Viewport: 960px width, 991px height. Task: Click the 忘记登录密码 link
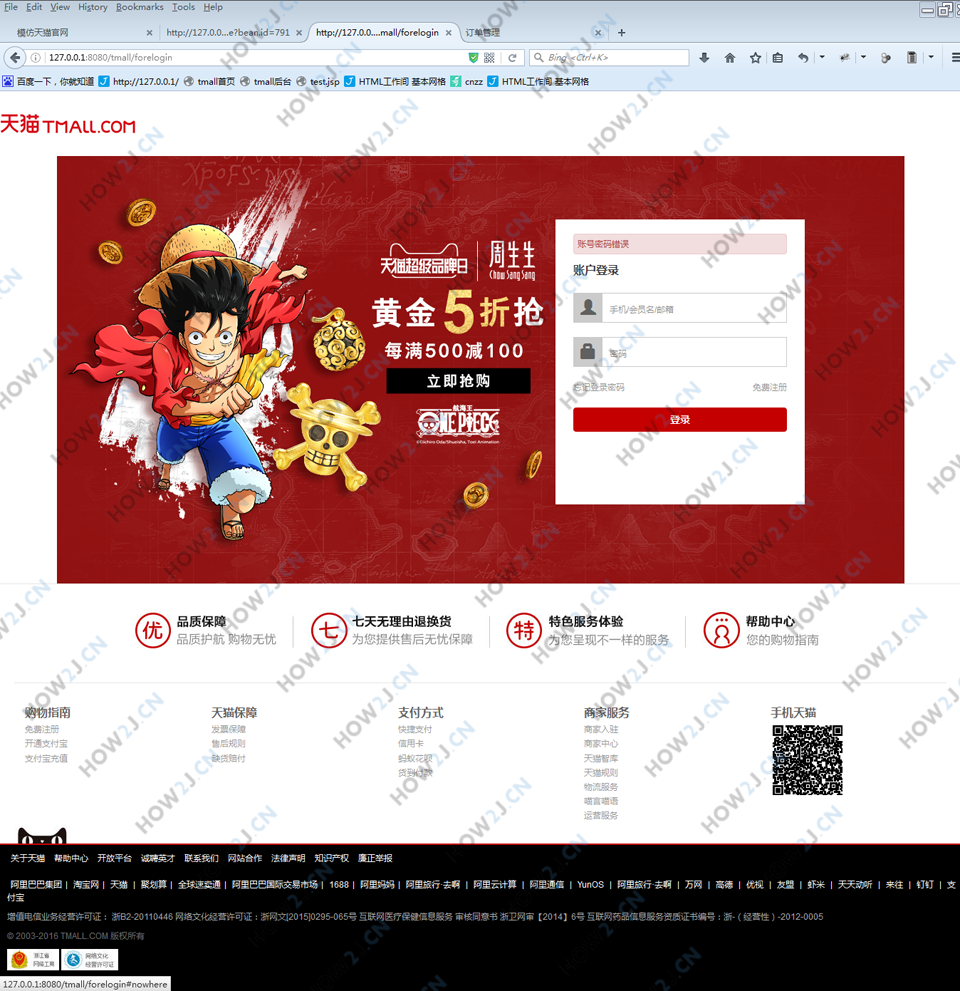599,387
